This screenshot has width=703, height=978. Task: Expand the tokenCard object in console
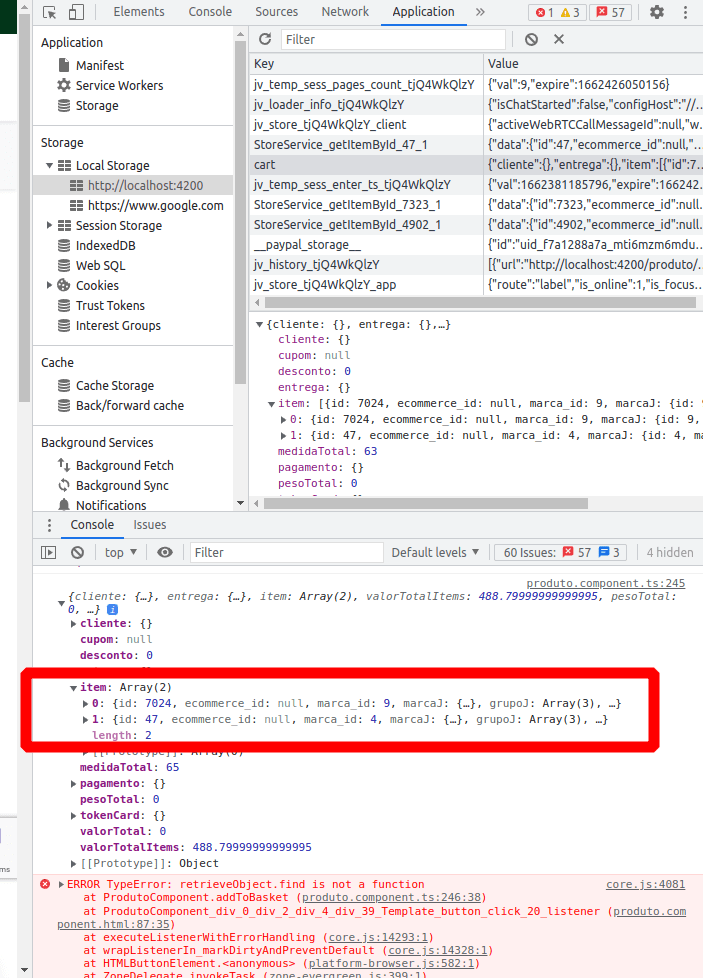74,816
